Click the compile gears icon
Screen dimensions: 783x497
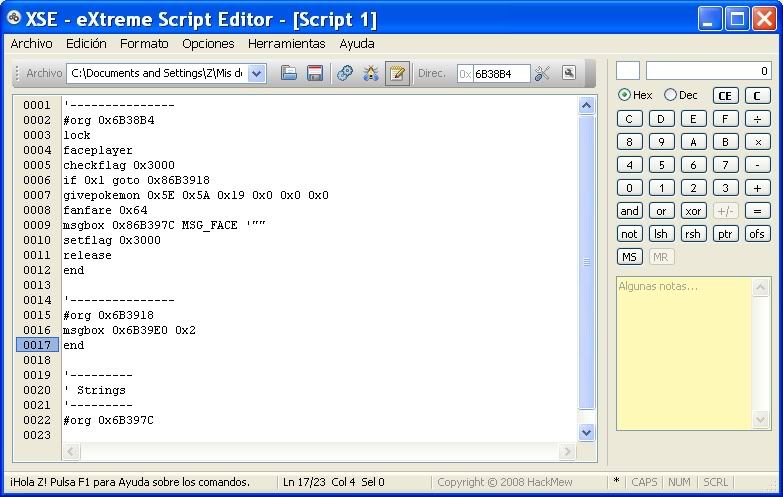pos(345,73)
